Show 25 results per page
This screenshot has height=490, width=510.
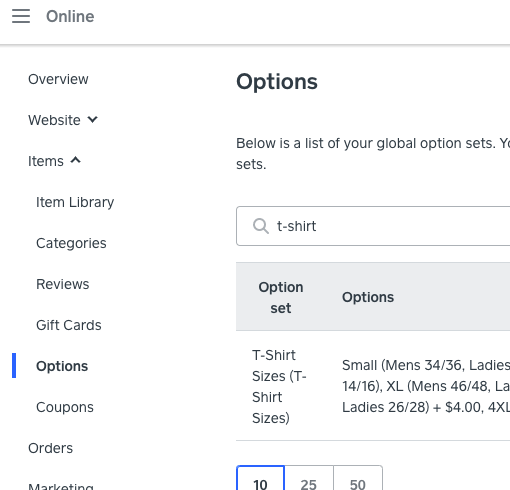(309, 478)
